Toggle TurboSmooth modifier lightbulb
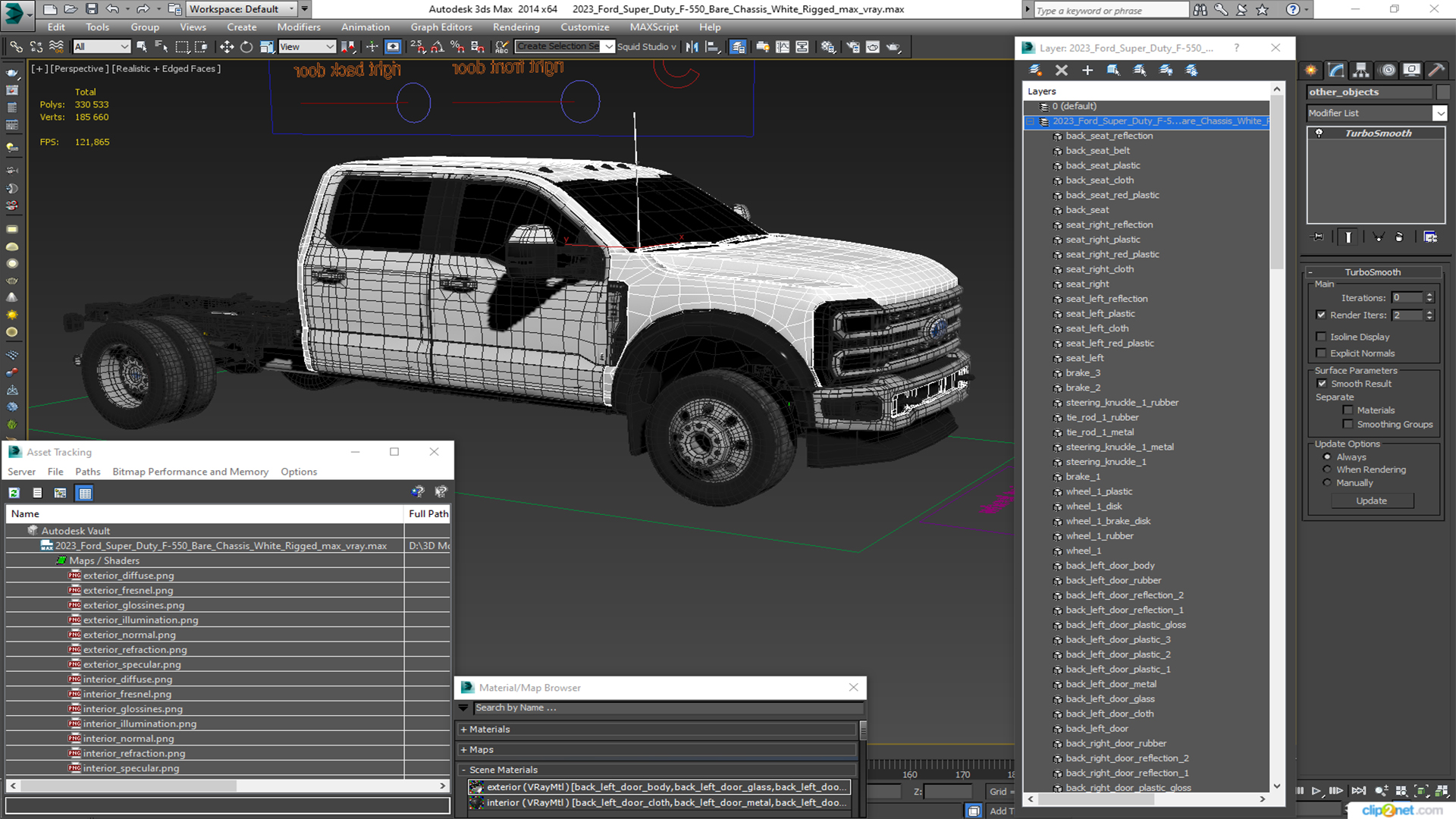Image resolution: width=1456 pixels, height=819 pixels. (x=1319, y=133)
